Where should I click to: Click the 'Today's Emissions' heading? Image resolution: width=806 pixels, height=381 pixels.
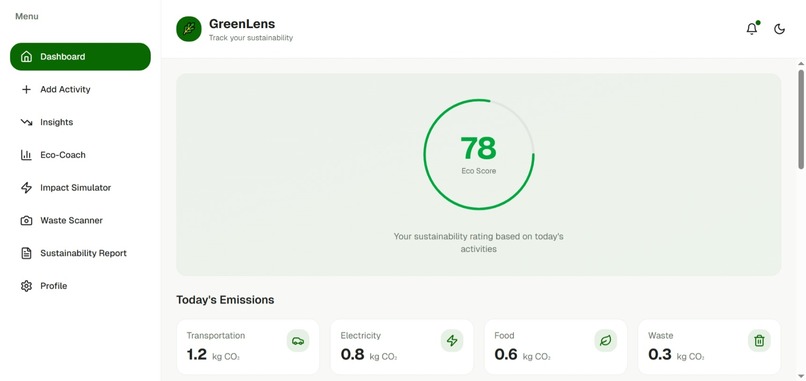[225, 300]
